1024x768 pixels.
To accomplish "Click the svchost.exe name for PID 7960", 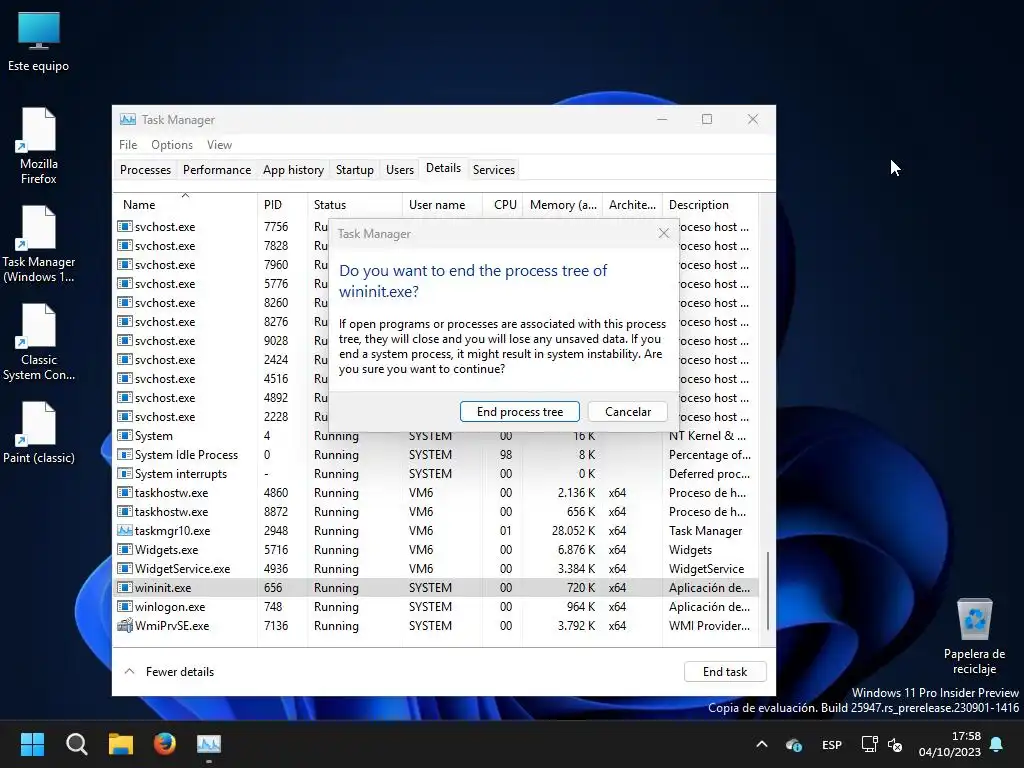I will point(165,264).
